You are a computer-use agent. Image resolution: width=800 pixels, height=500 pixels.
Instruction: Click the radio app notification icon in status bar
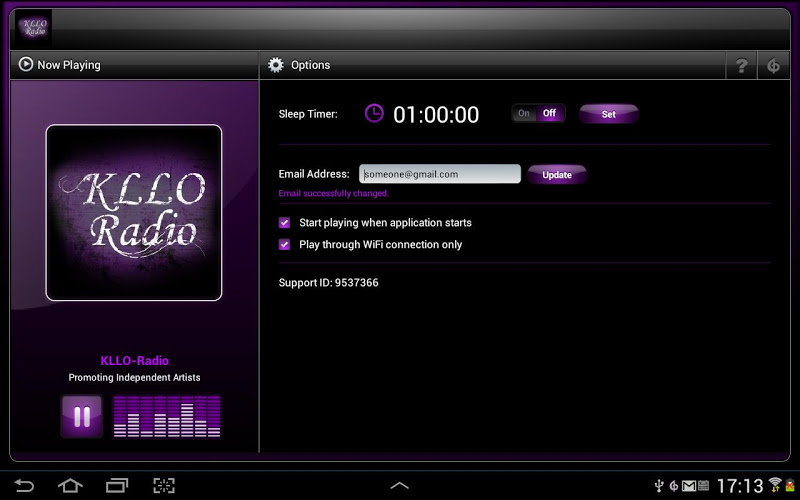click(673, 486)
